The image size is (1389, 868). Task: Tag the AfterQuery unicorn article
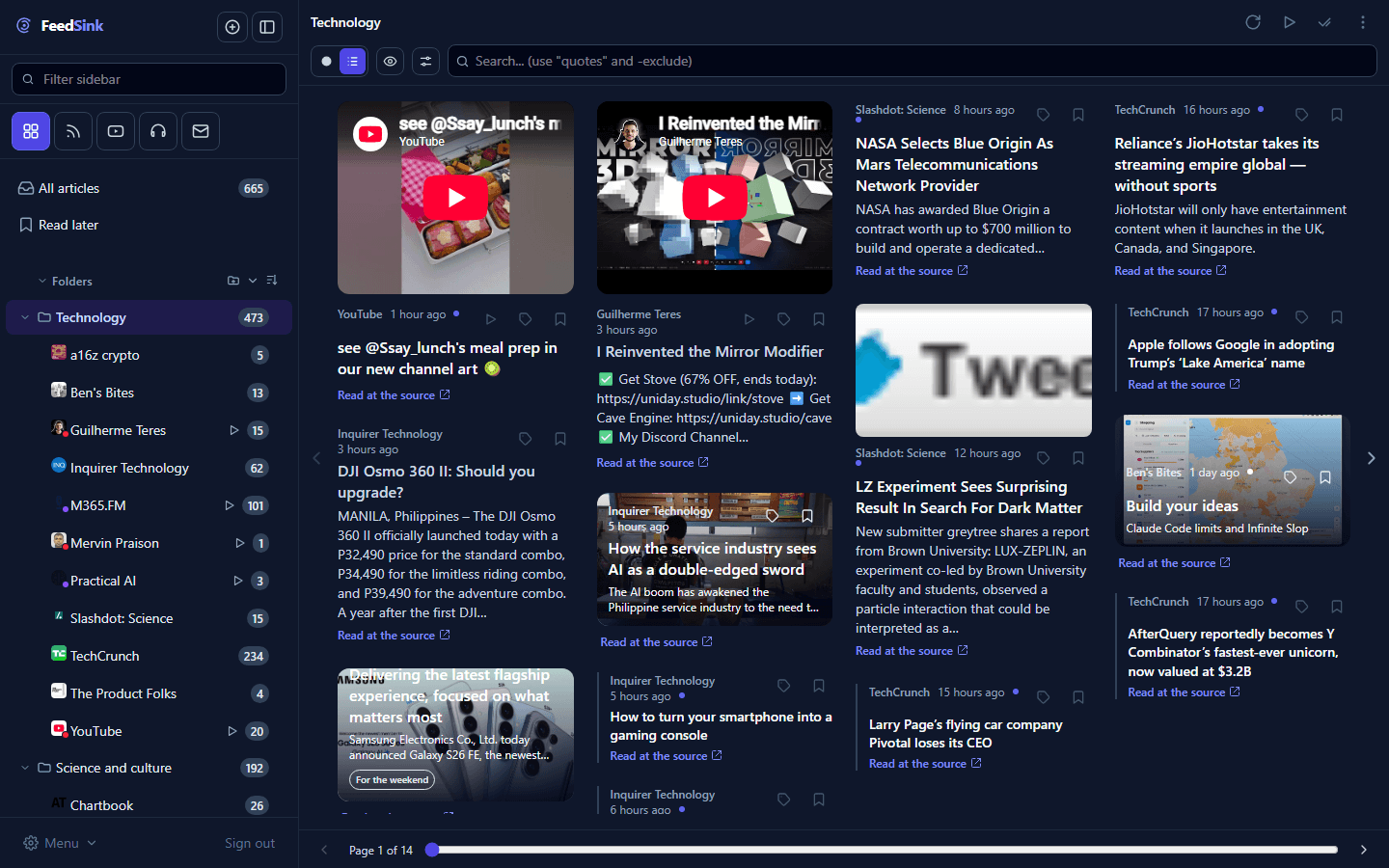(x=1301, y=607)
